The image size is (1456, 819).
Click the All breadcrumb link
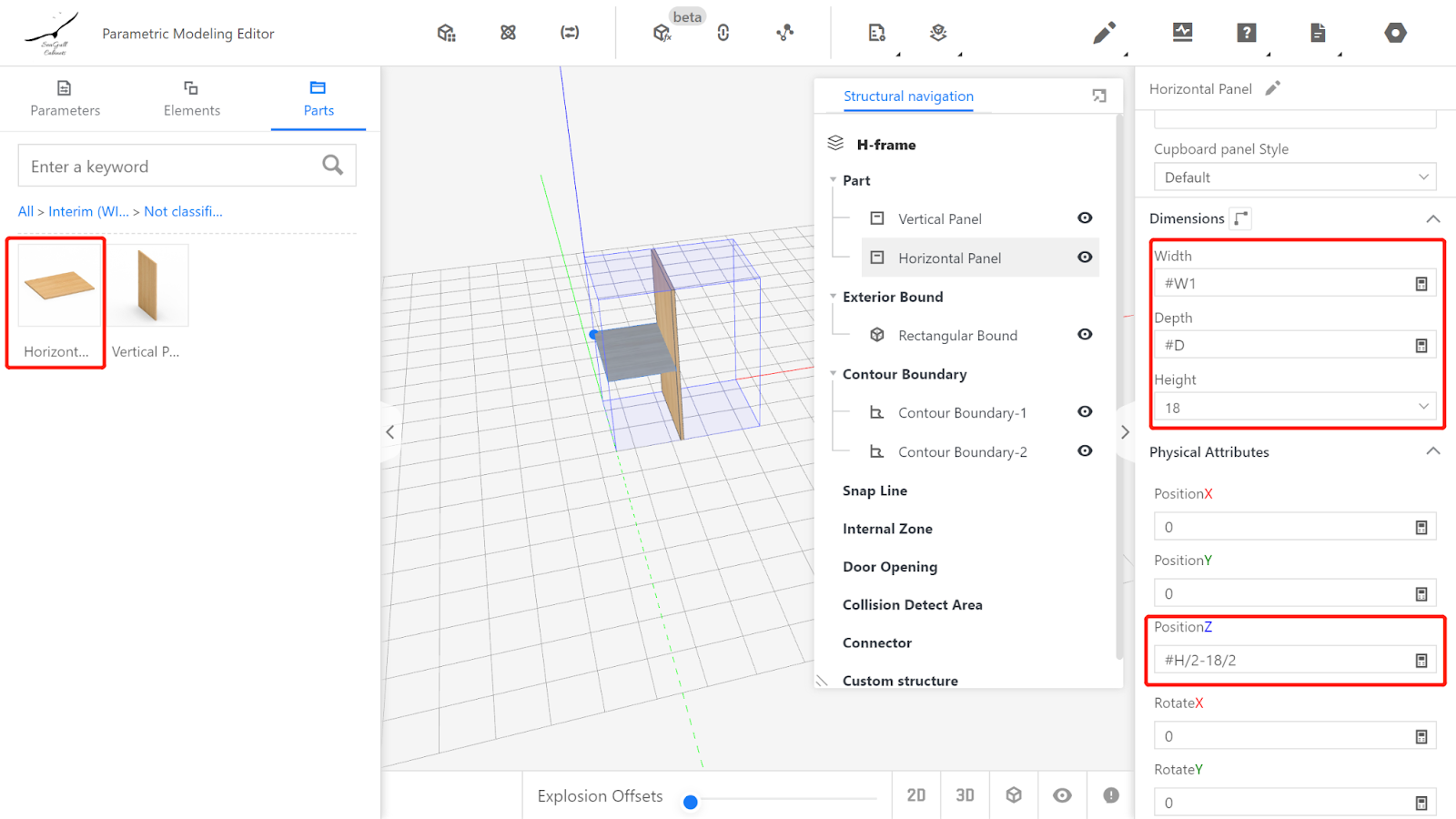click(x=25, y=211)
